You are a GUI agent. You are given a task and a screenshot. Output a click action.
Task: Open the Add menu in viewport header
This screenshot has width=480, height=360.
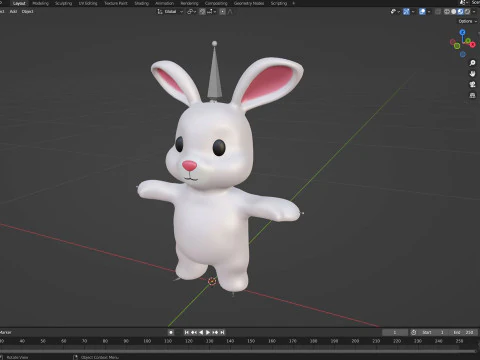pyautogui.click(x=13, y=11)
